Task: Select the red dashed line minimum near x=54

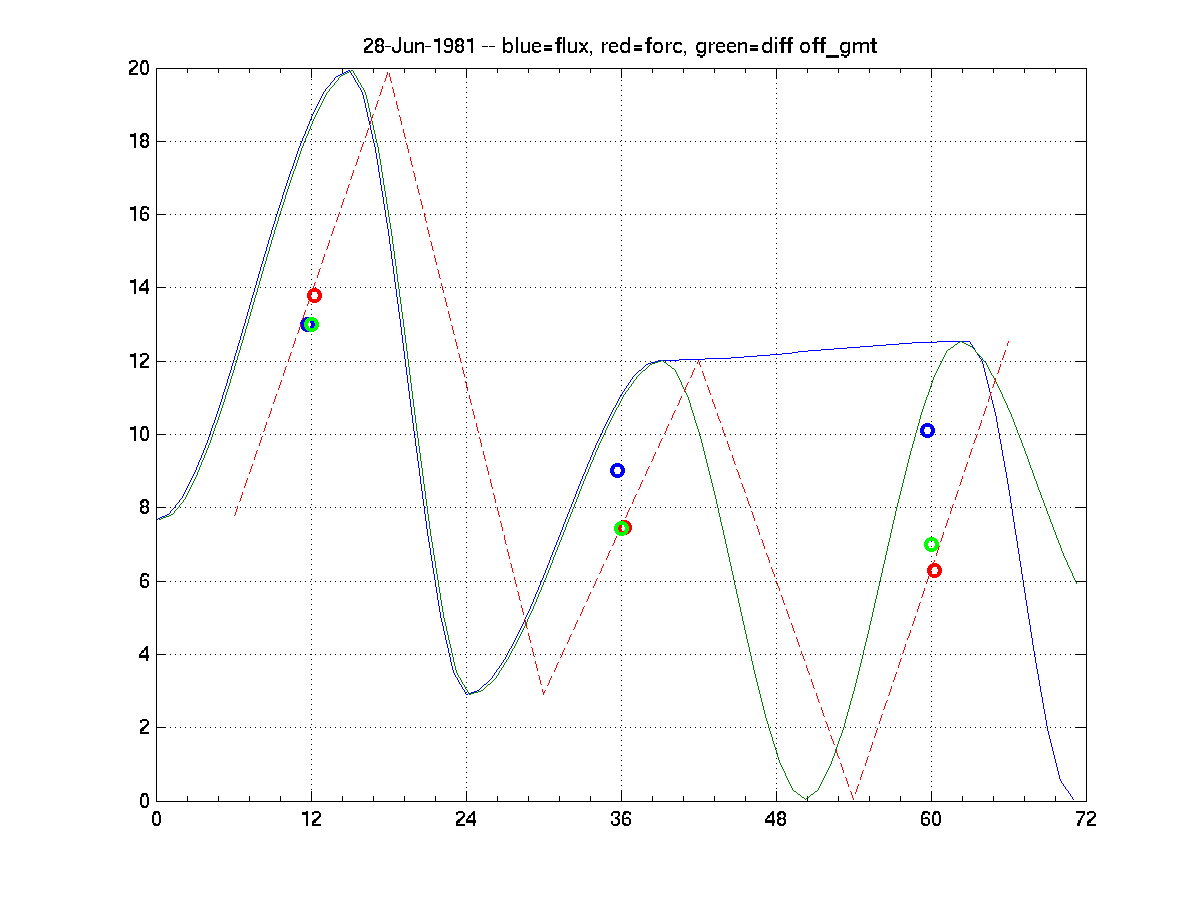Action: (x=854, y=798)
